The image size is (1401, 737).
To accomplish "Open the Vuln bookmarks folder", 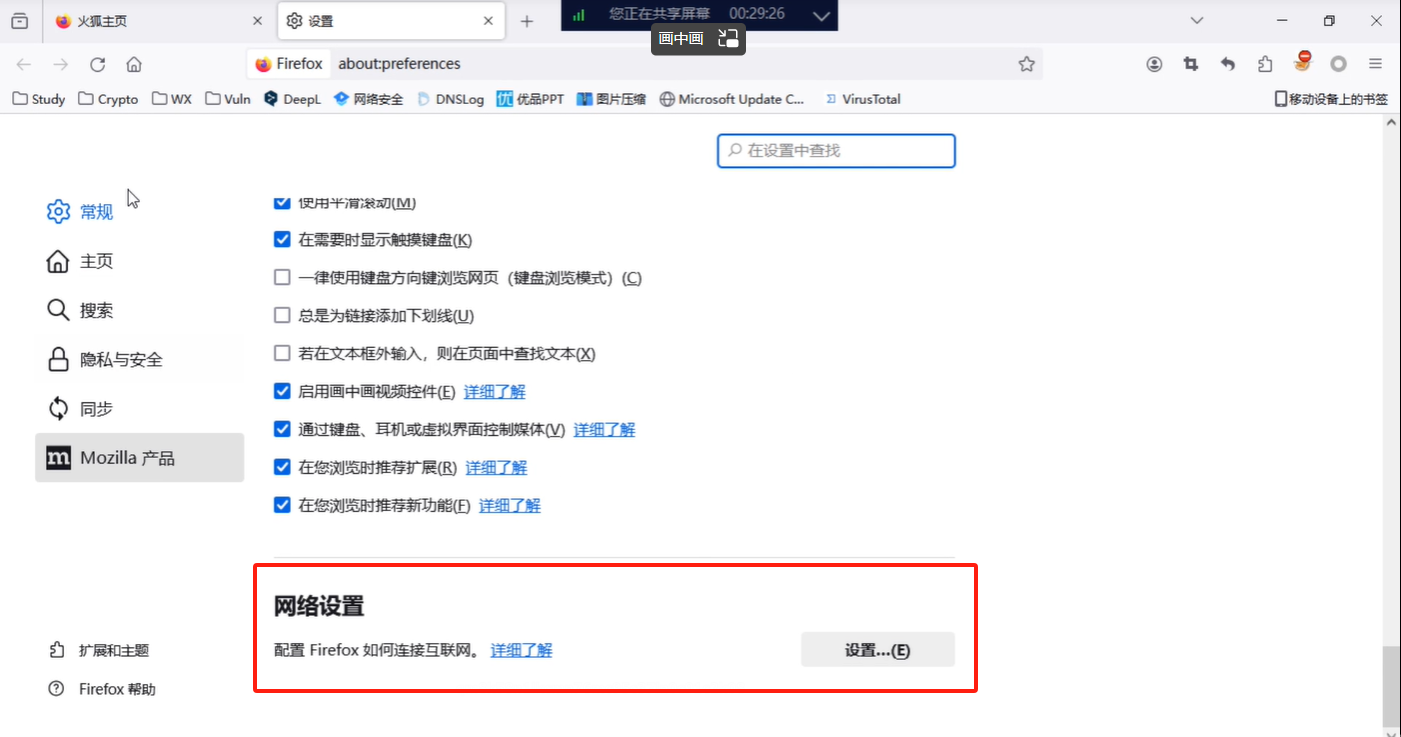I will pyautogui.click(x=228, y=99).
